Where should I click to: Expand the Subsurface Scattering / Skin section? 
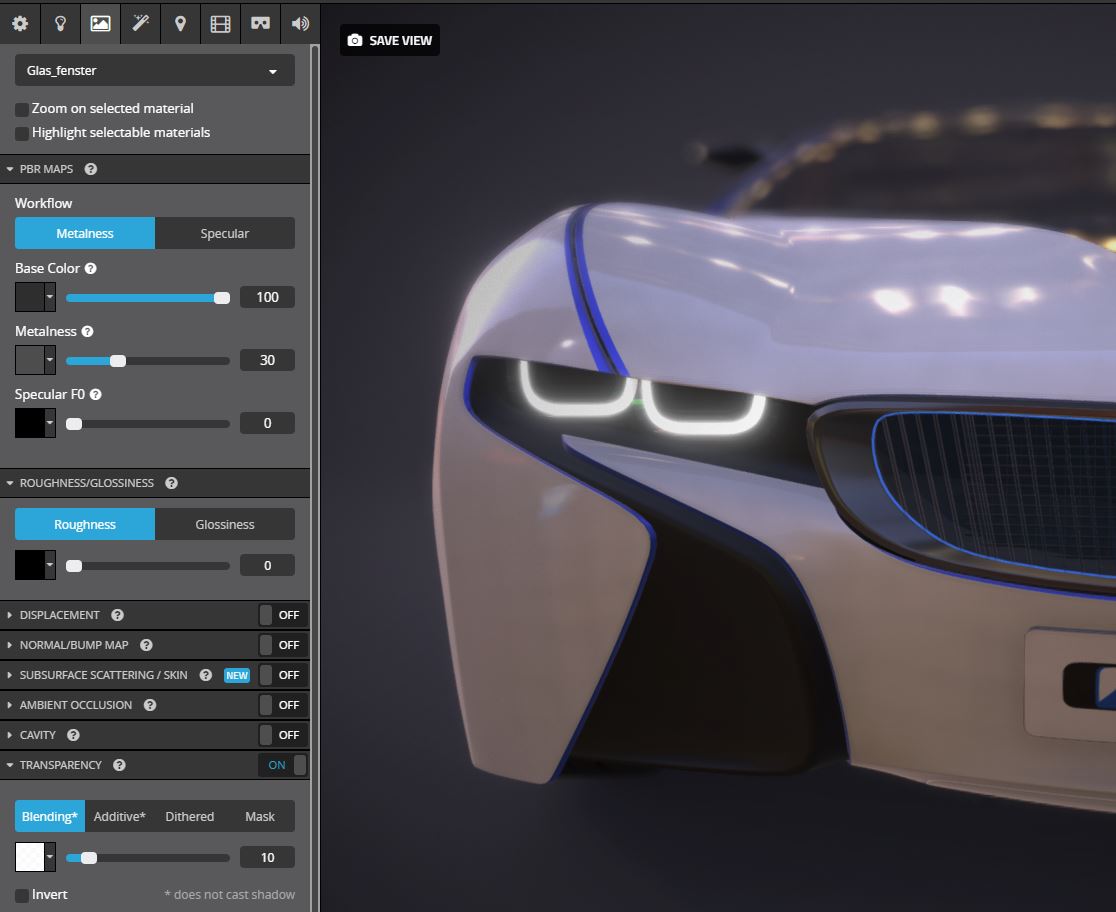(x=10, y=675)
